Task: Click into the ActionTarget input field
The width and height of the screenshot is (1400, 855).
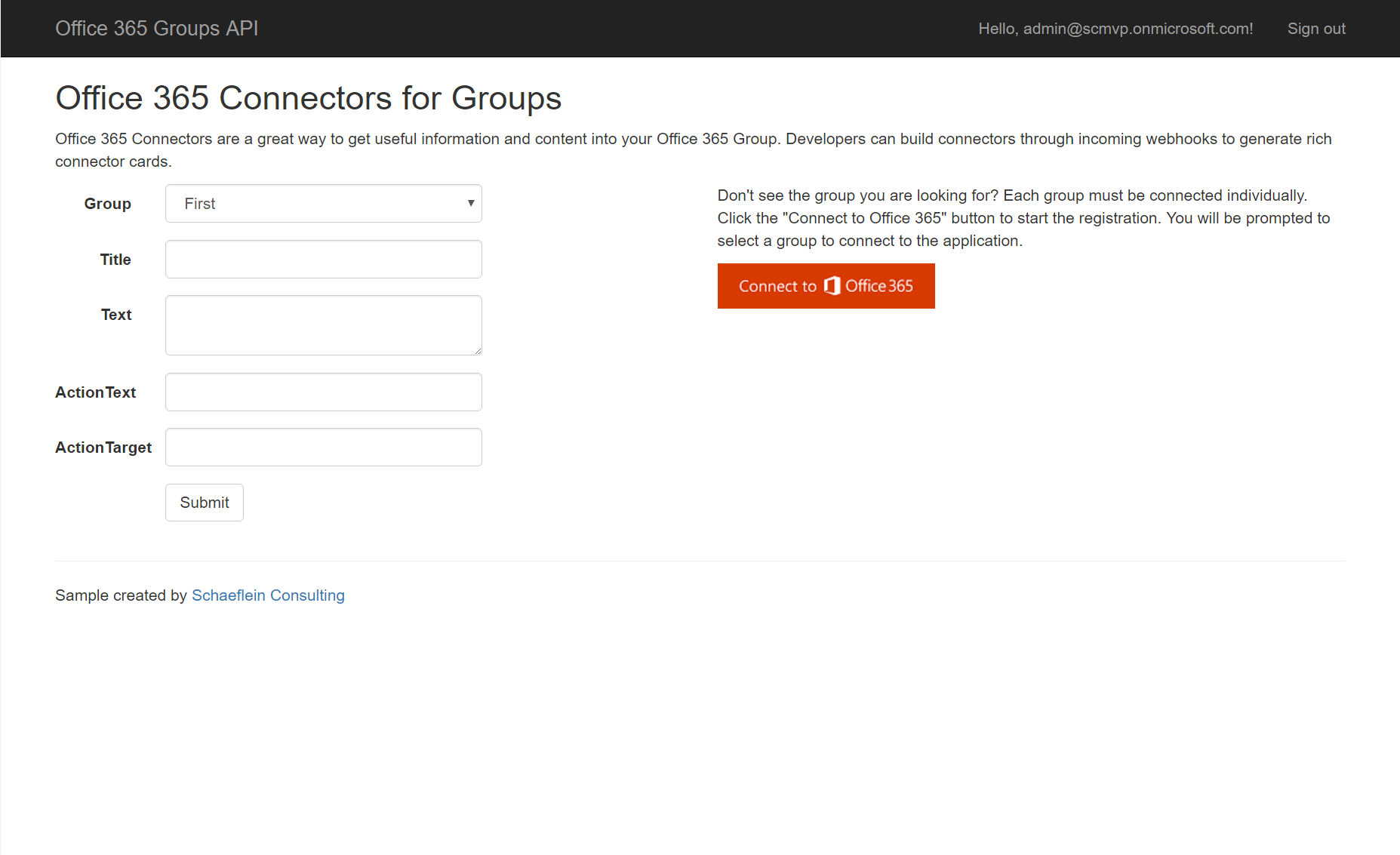Action: tap(323, 447)
